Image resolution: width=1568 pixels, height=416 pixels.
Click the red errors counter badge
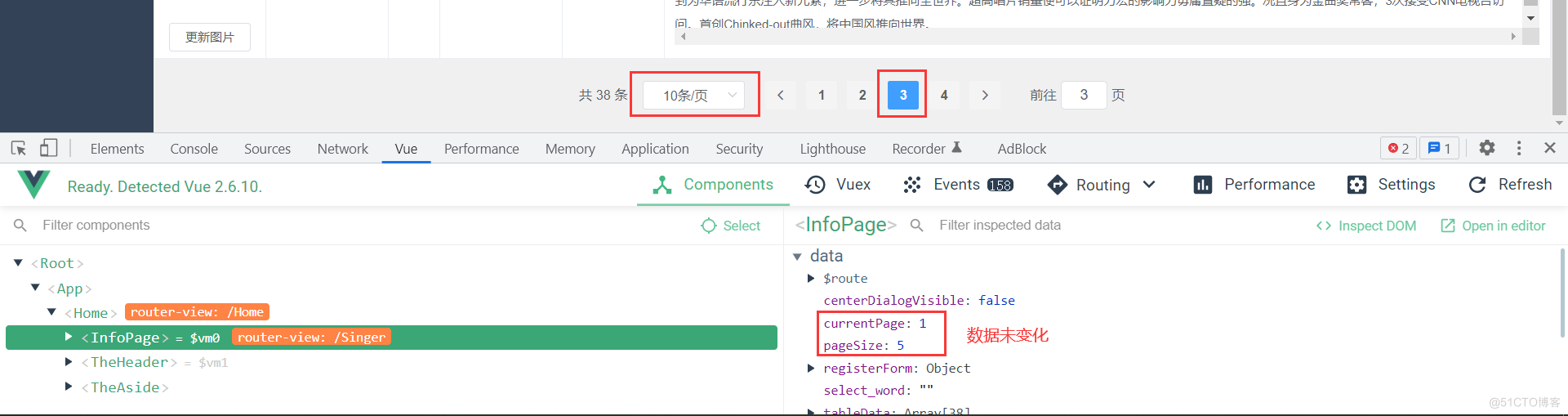pyautogui.click(x=1398, y=148)
